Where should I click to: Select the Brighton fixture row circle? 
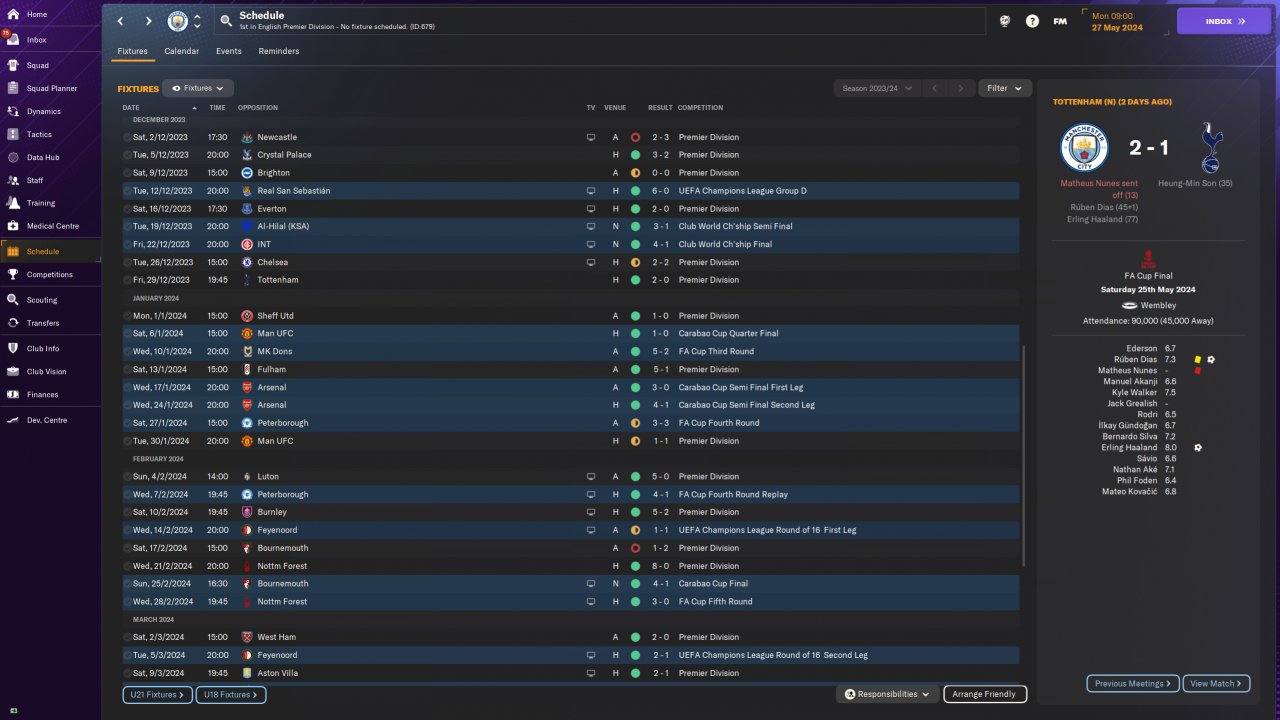click(x=128, y=173)
